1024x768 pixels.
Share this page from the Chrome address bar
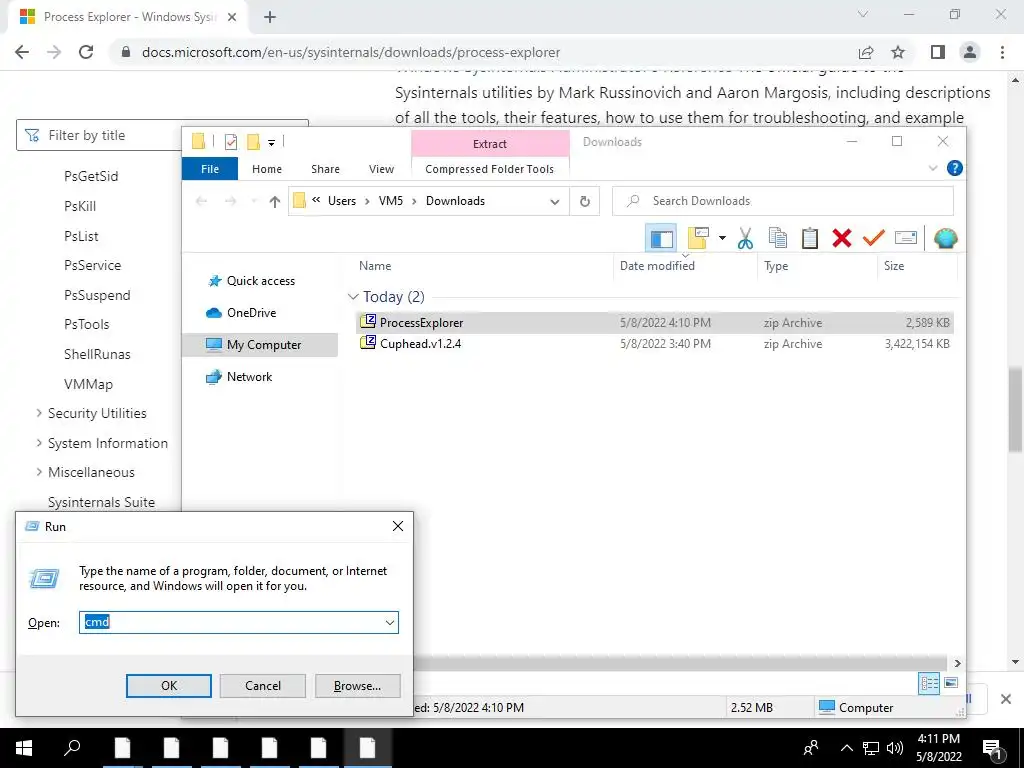pos(866,52)
